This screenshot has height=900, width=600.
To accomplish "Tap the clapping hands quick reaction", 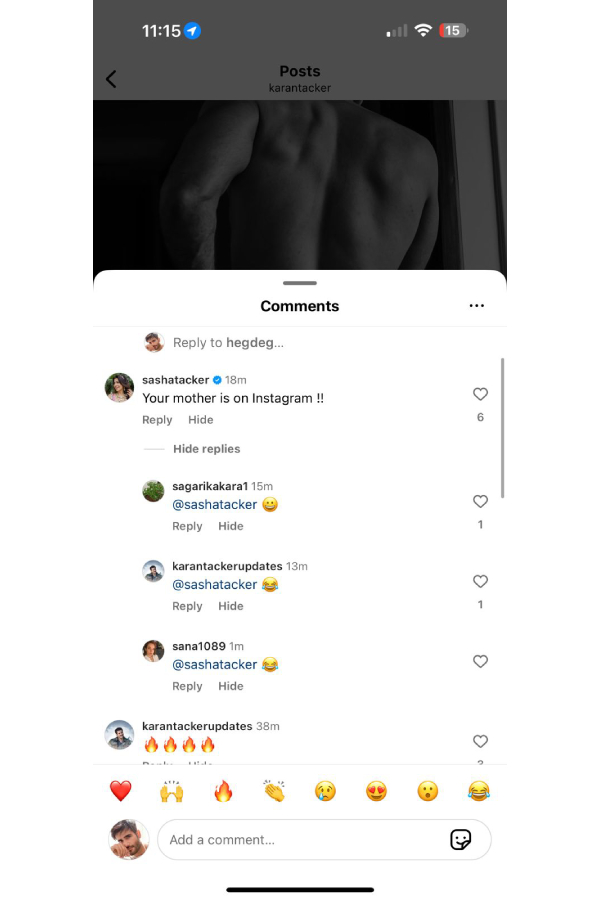I will tap(274, 790).
